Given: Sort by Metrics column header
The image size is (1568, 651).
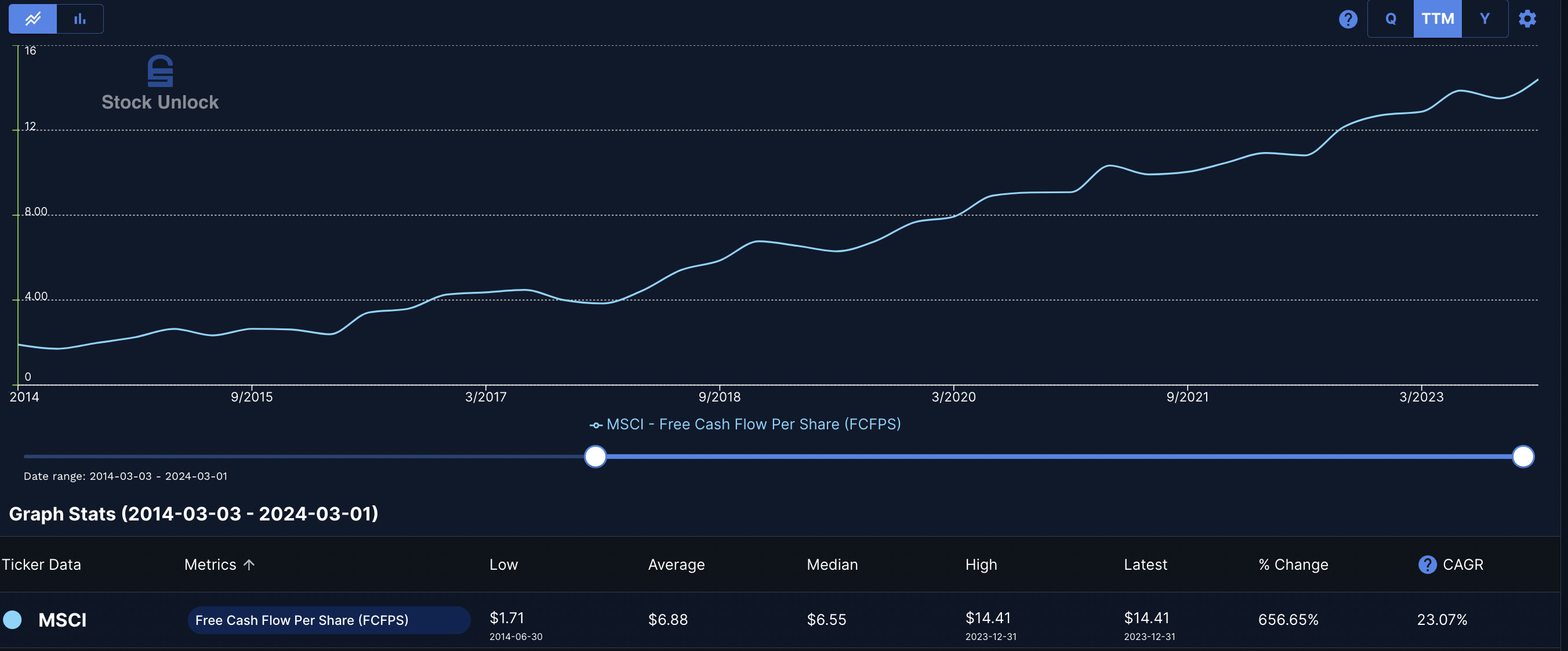Looking at the screenshot, I should (x=210, y=565).
